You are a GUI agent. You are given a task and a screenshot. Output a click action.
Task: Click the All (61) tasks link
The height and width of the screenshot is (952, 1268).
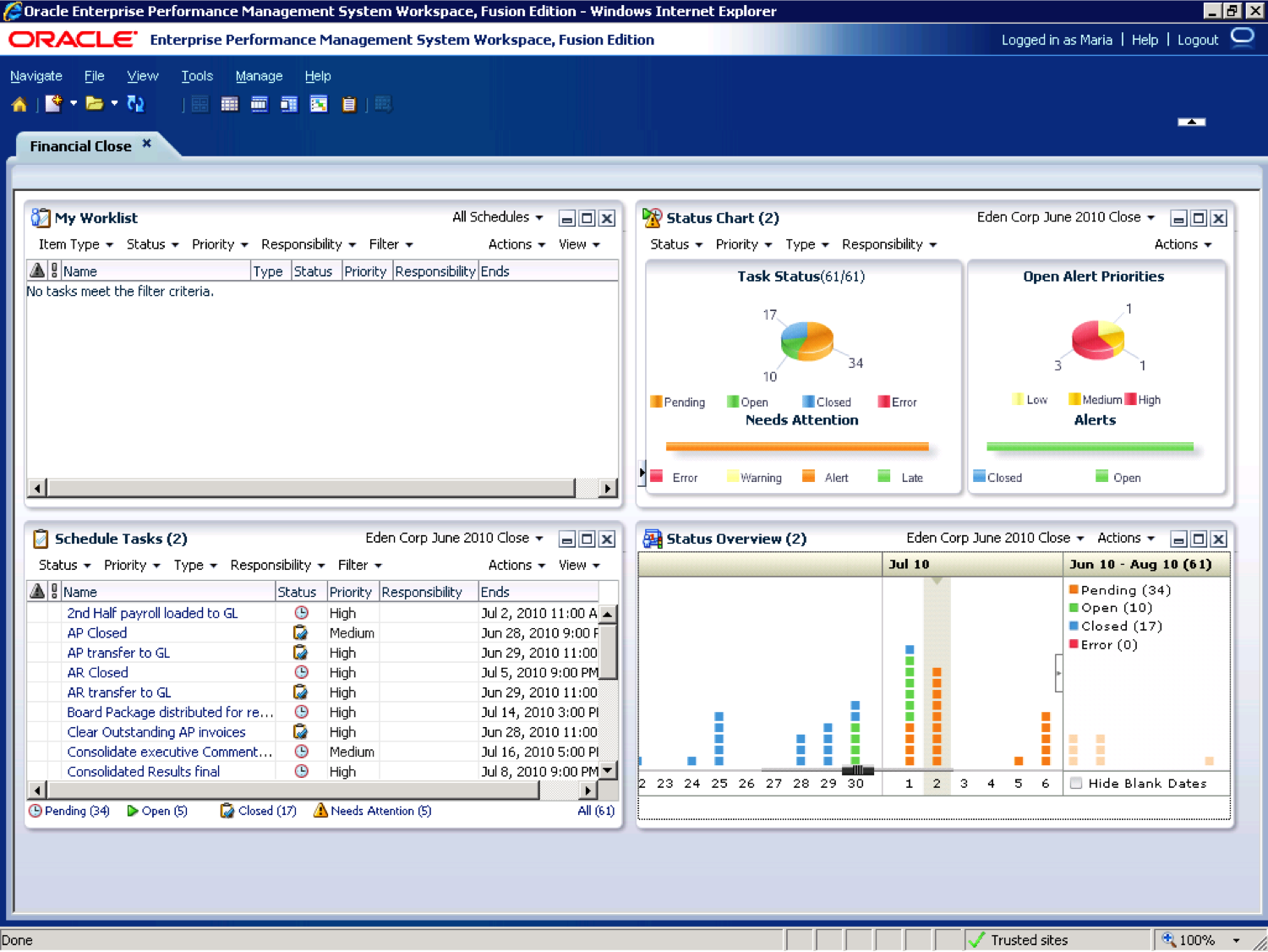[x=595, y=810]
